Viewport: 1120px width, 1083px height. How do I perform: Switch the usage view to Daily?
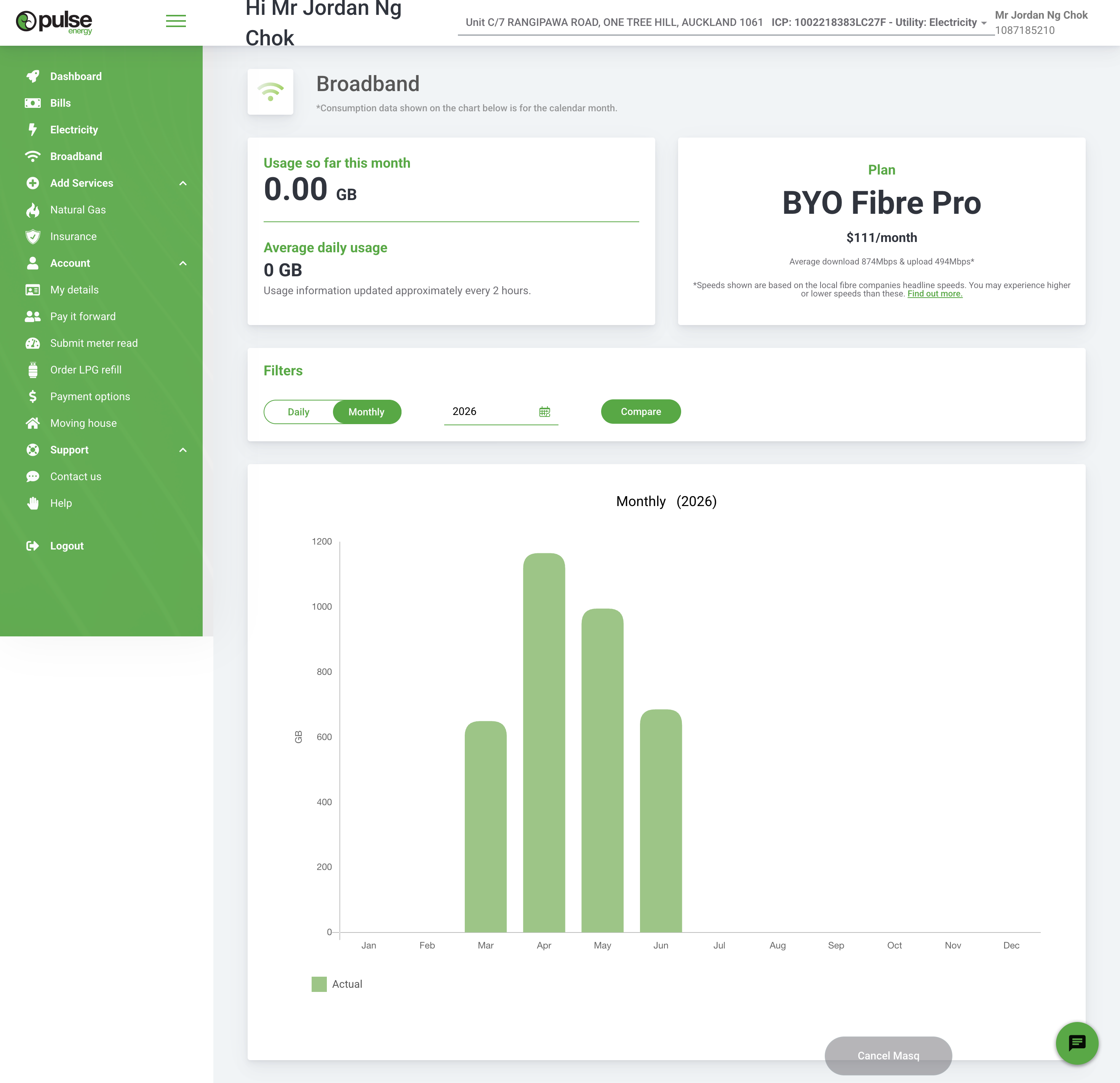coord(298,412)
